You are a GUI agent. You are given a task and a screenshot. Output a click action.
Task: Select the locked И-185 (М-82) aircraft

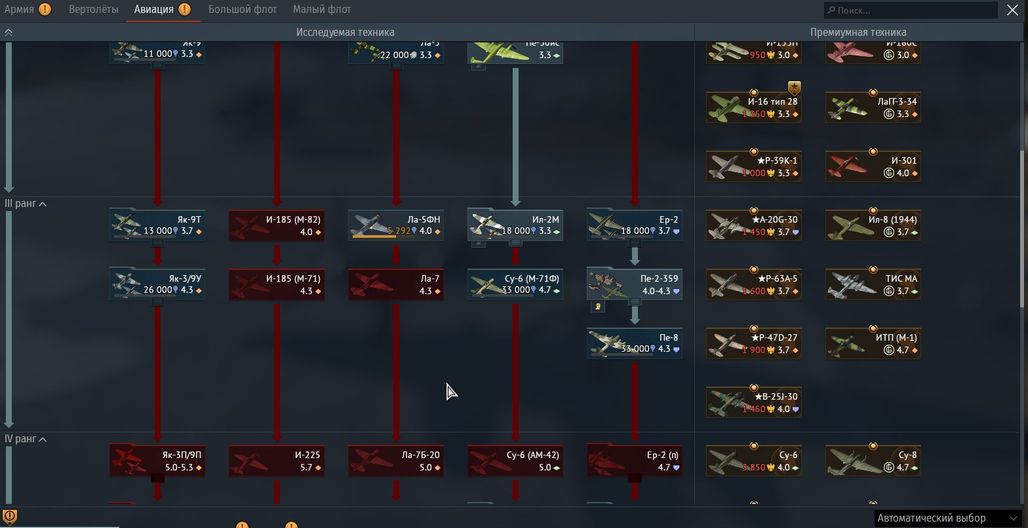[277, 225]
